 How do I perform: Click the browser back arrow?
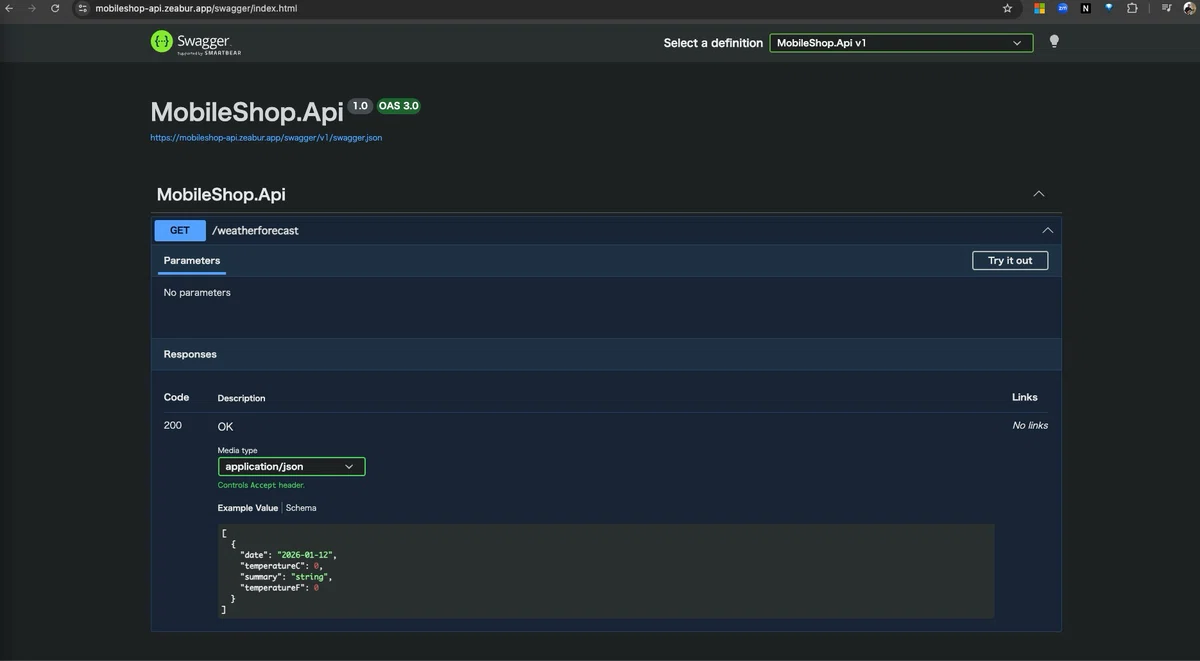coord(9,8)
